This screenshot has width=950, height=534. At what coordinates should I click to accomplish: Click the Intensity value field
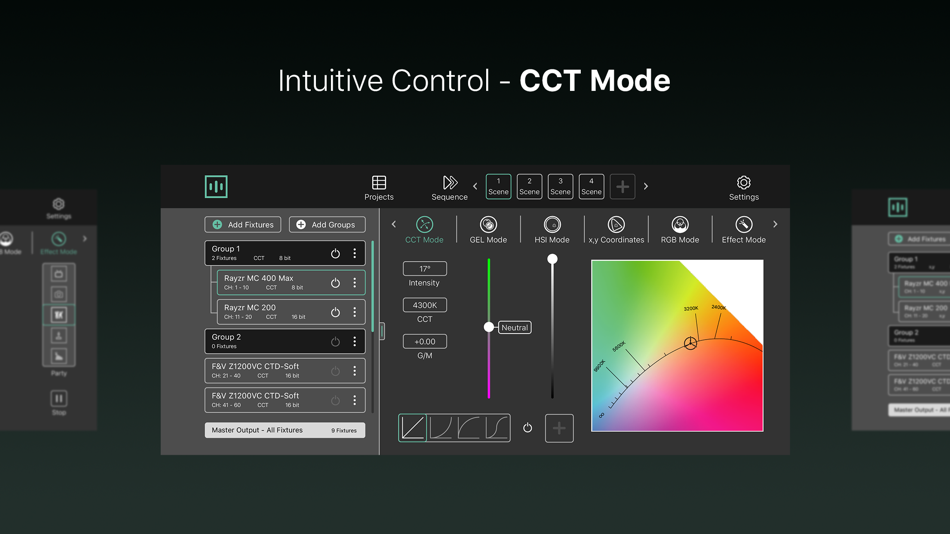coord(424,269)
